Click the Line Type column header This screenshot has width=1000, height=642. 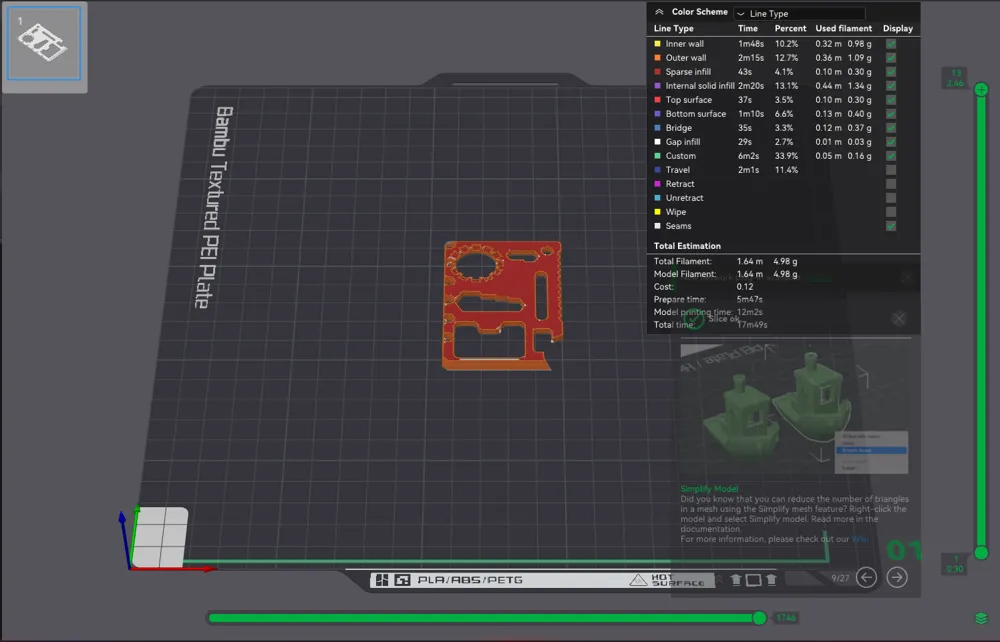pos(673,29)
